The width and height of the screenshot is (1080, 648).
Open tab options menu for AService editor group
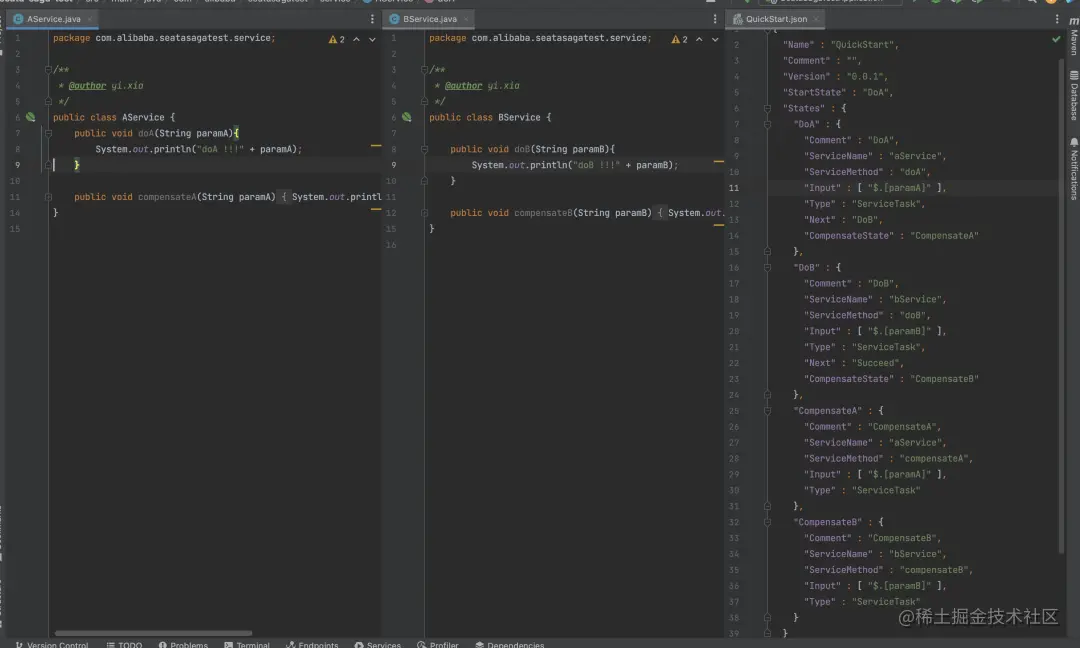pos(372,19)
